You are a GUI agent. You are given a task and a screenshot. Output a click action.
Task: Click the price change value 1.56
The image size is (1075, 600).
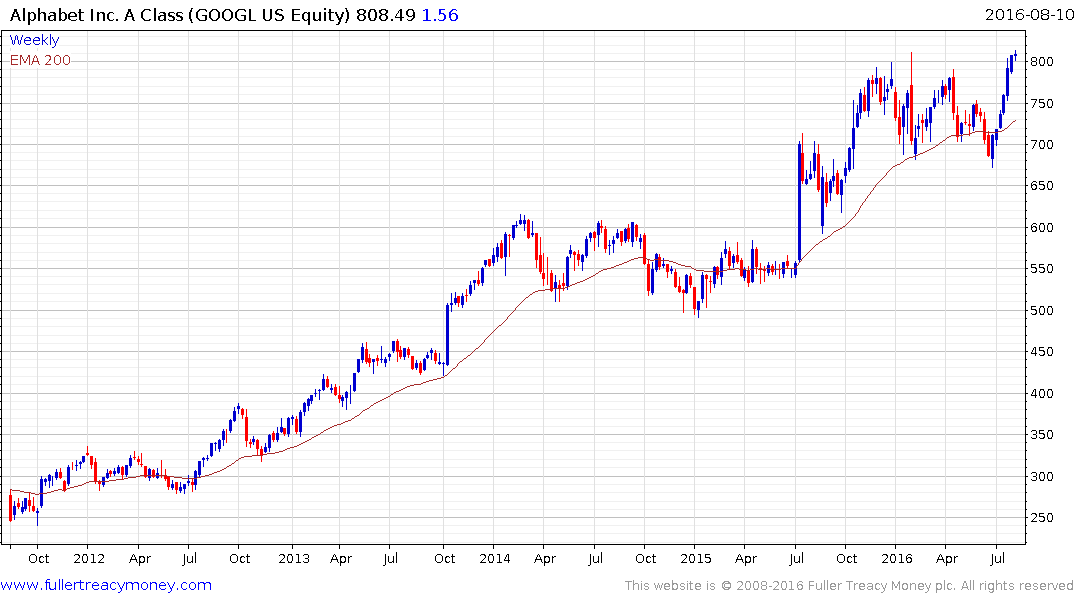coord(439,15)
